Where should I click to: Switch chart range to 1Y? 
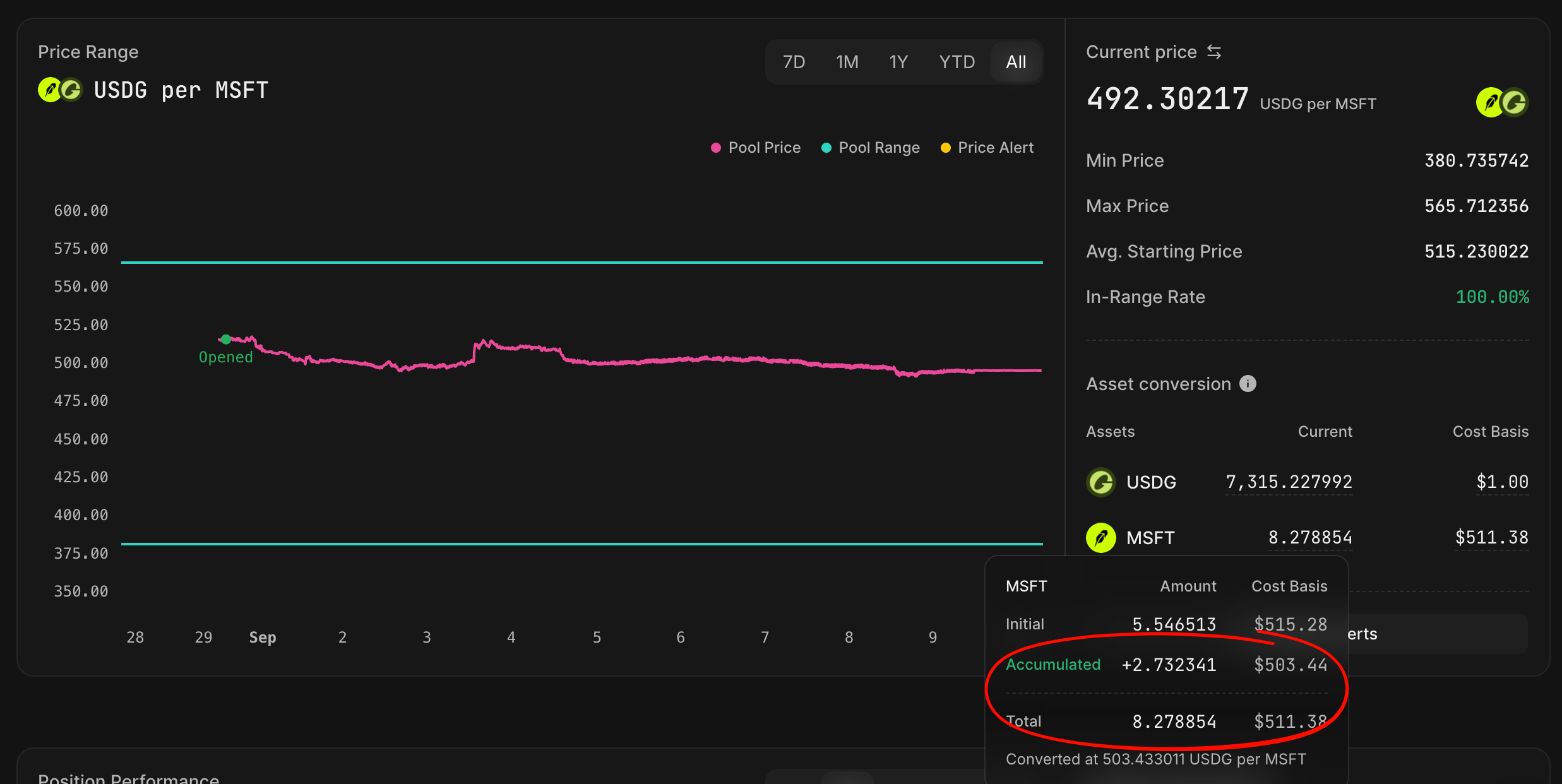click(x=898, y=62)
